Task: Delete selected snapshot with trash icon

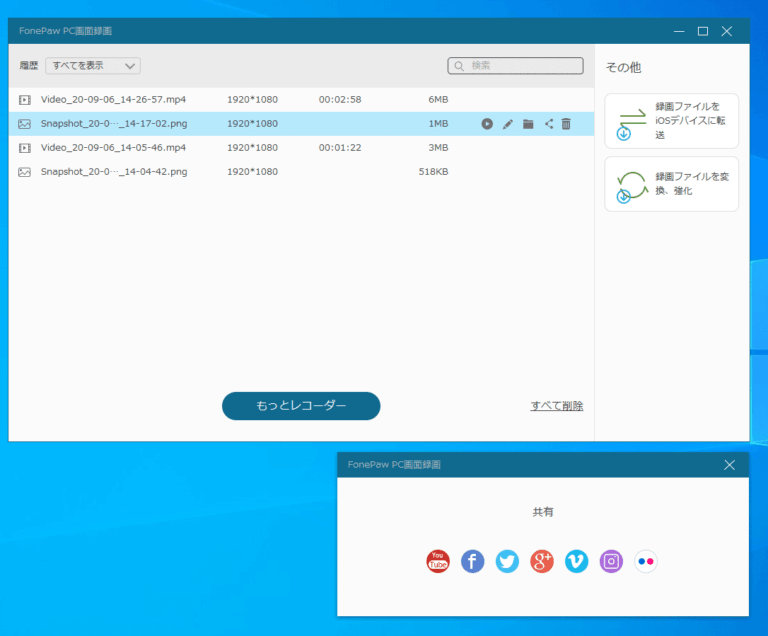Action: (566, 124)
